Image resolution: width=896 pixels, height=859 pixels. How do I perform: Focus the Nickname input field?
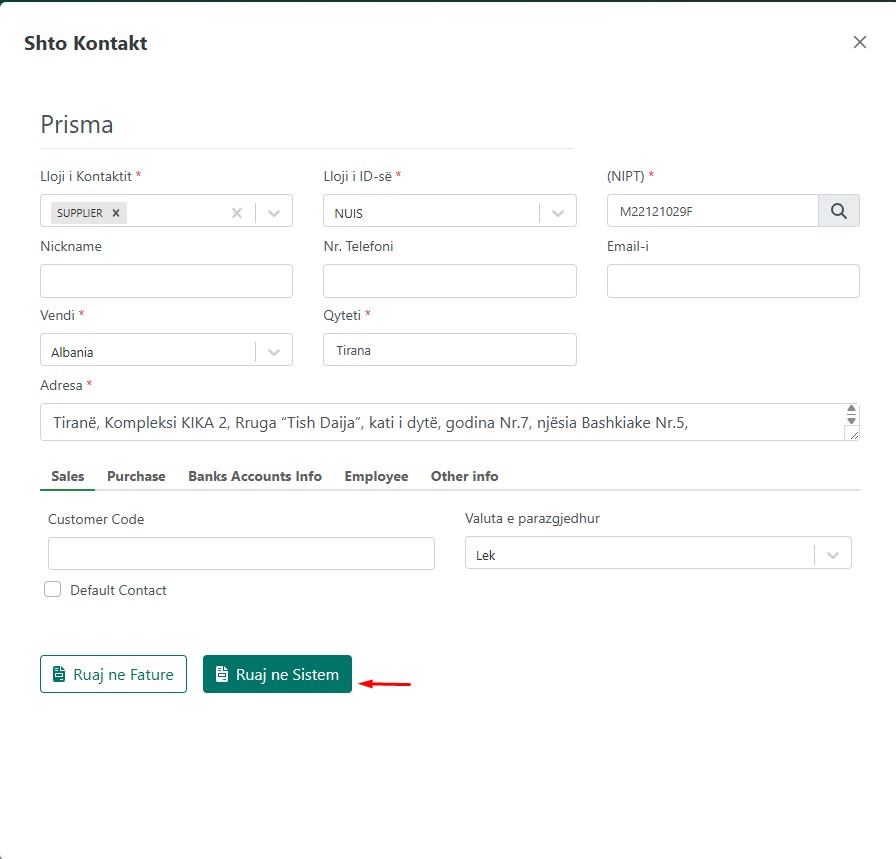166,281
